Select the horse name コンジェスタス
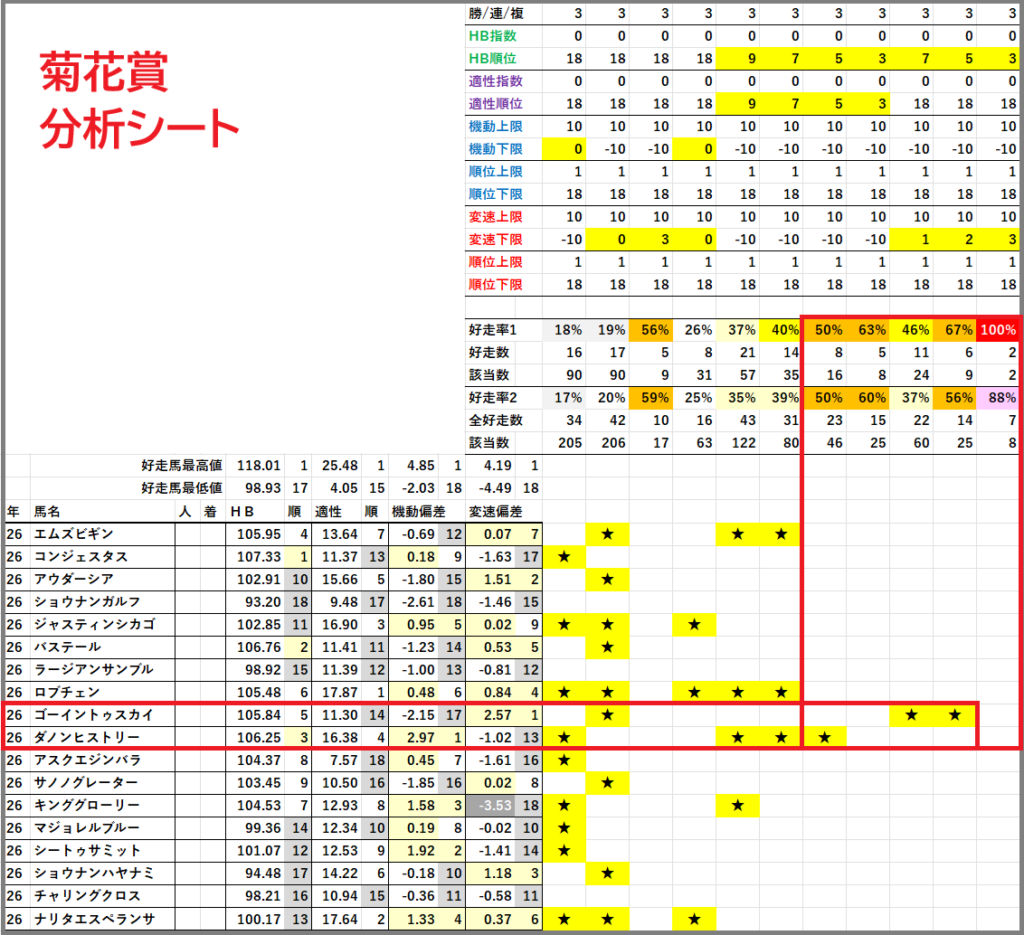The image size is (1024, 935). click(81, 557)
